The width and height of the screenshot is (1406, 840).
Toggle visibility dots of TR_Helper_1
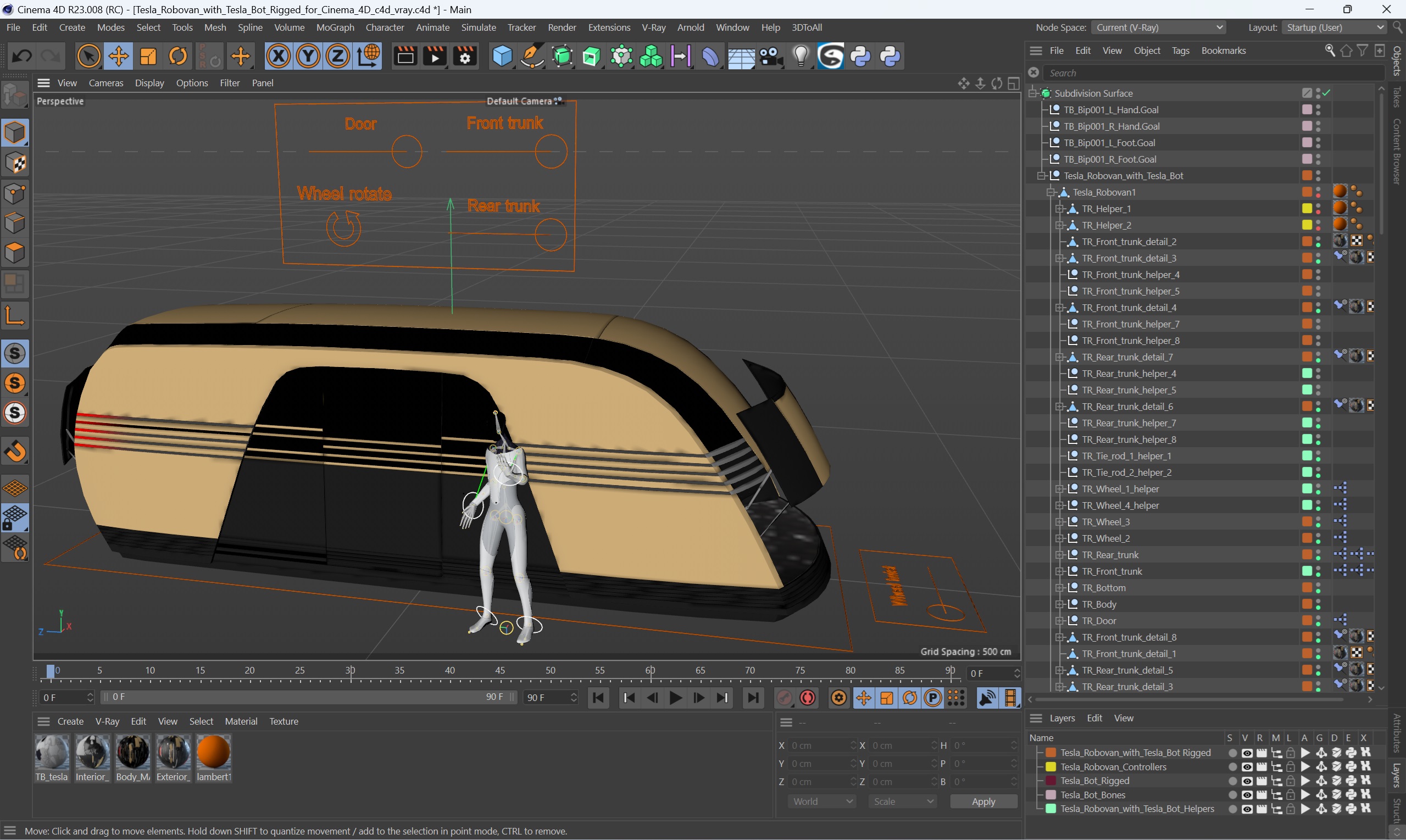pos(1318,208)
